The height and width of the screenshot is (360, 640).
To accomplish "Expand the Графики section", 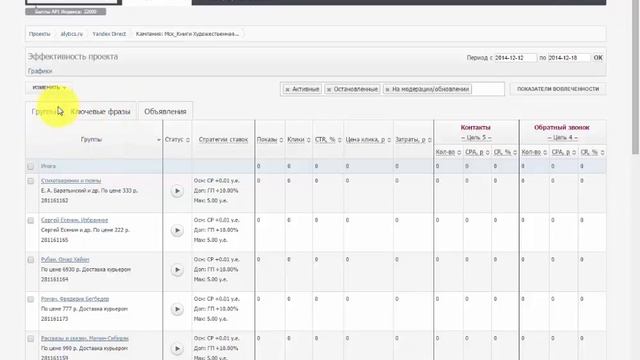I will [x=40, y=71].
